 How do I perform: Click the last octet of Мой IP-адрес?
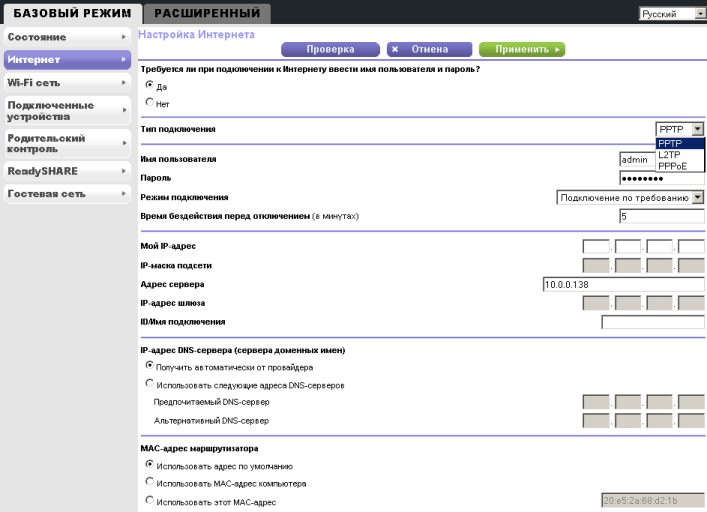point(691,246)
